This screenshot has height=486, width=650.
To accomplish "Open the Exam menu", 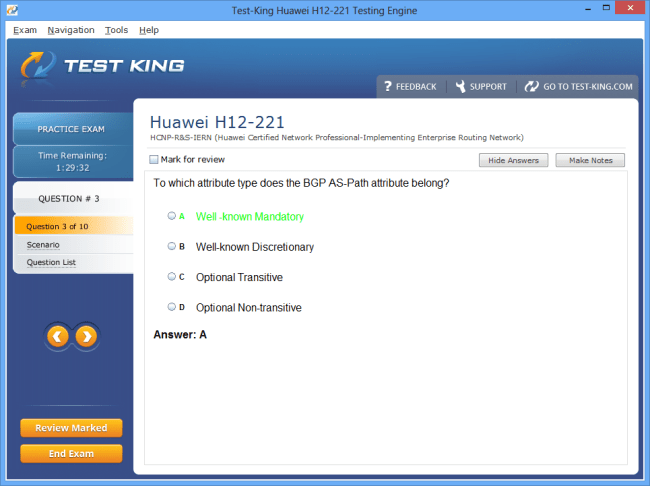I will 25,30.
